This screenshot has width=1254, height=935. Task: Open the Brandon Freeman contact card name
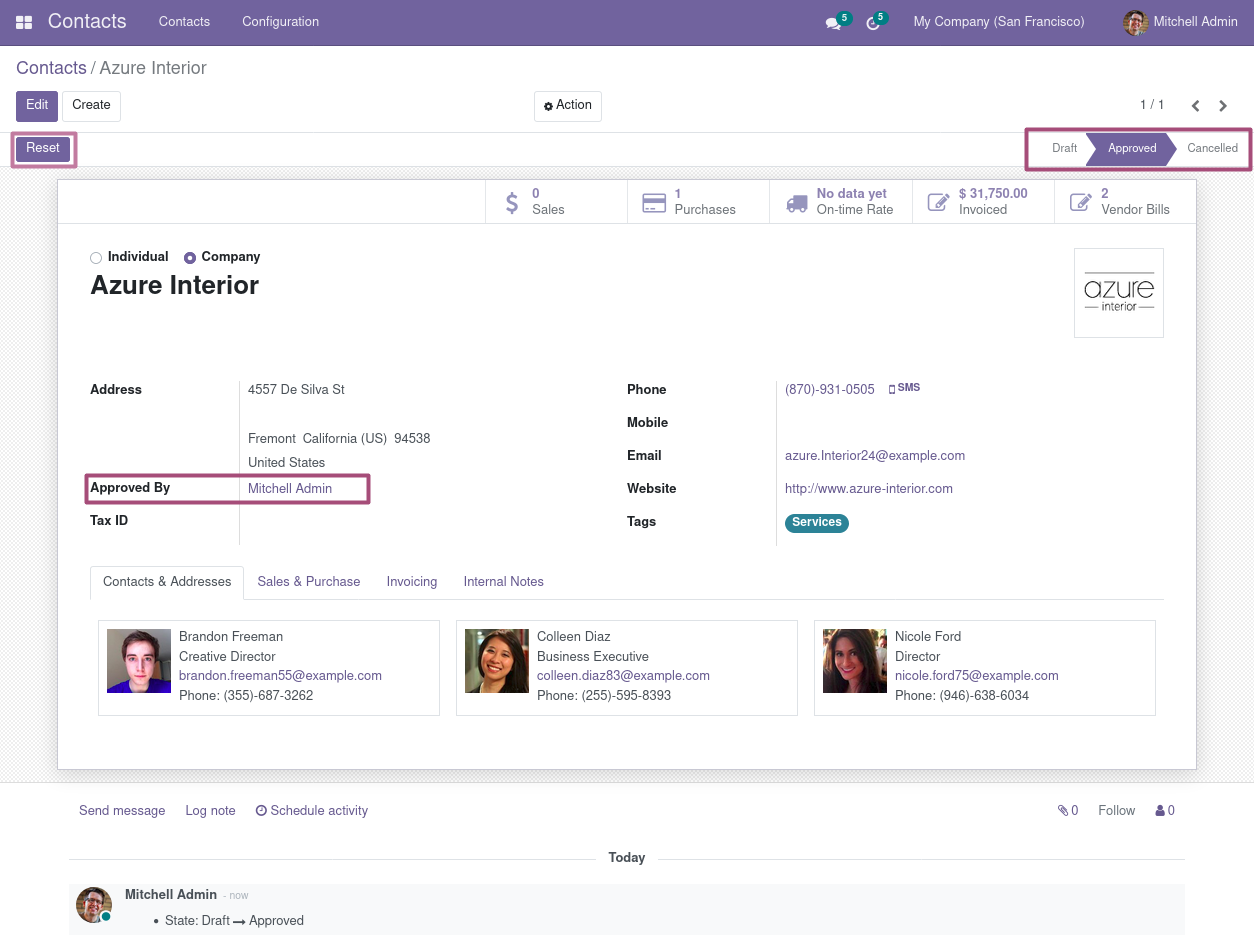click(x=231, y=637)
